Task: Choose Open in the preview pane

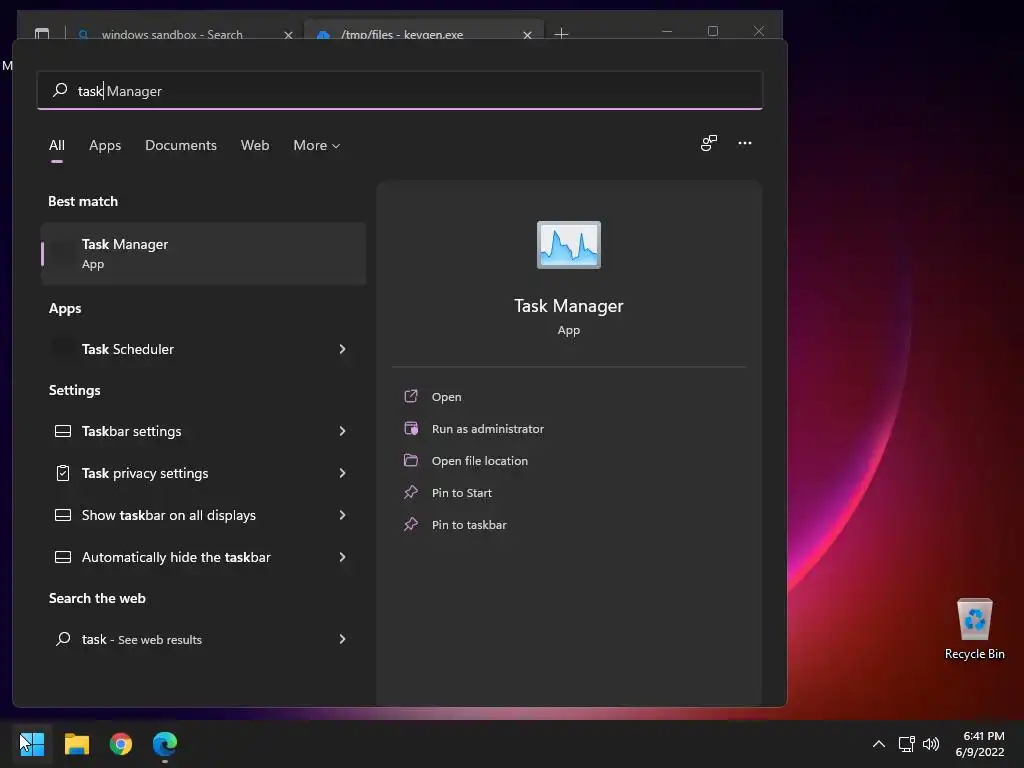Action: [x=447, y=396]
